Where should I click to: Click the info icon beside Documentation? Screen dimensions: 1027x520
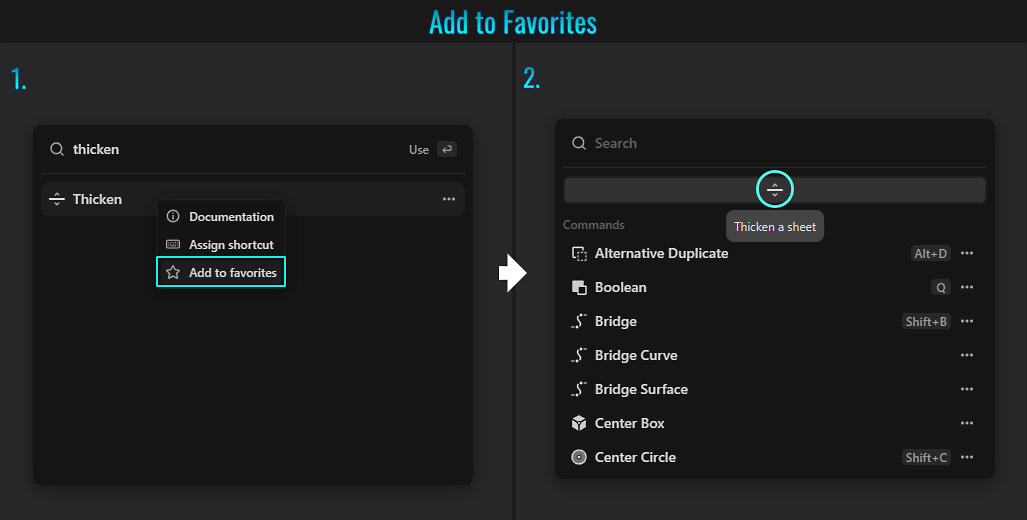tap(173, 216)
